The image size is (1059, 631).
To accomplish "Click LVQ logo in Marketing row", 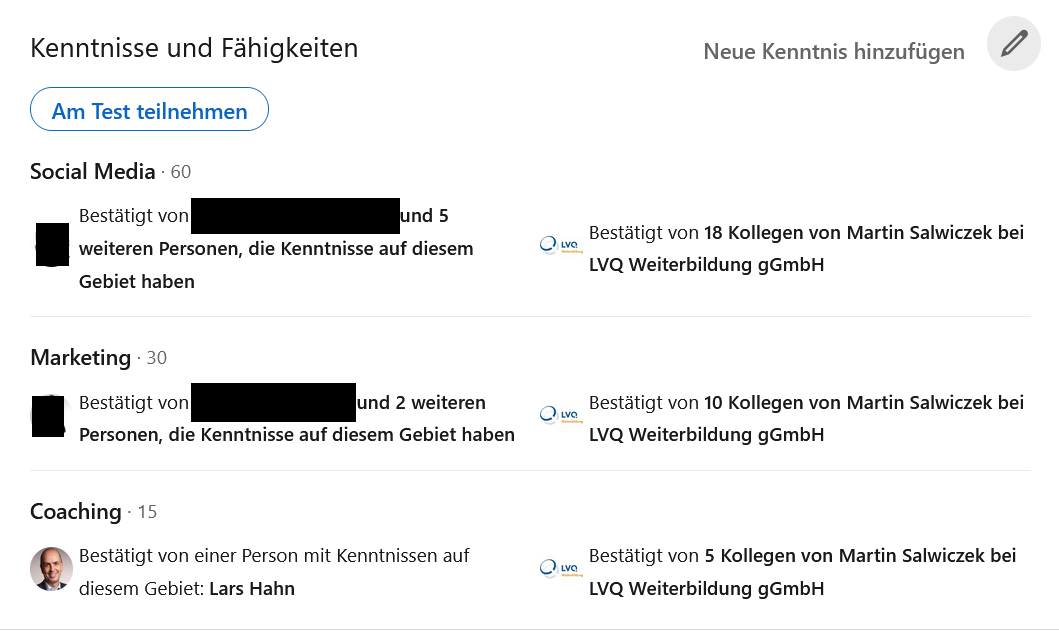I will pyautogui.click(x=561, y=415).
